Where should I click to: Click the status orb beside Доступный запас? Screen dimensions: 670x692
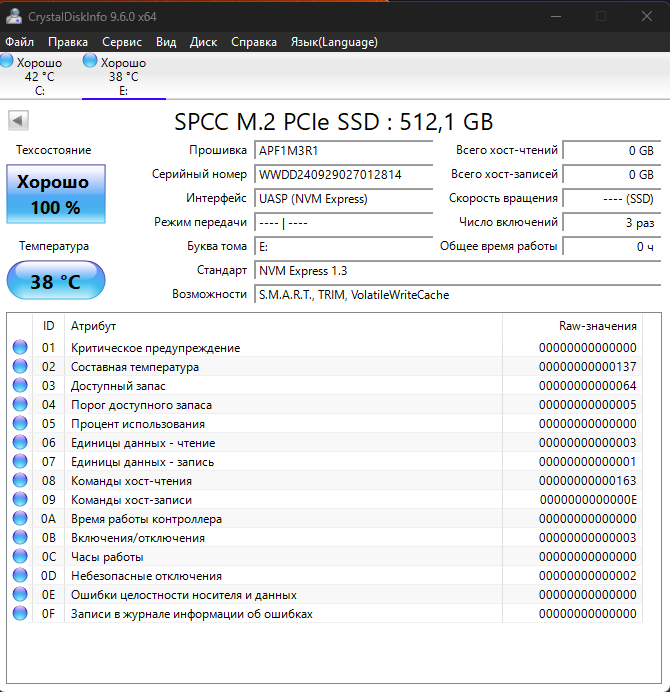pos(20,386)
